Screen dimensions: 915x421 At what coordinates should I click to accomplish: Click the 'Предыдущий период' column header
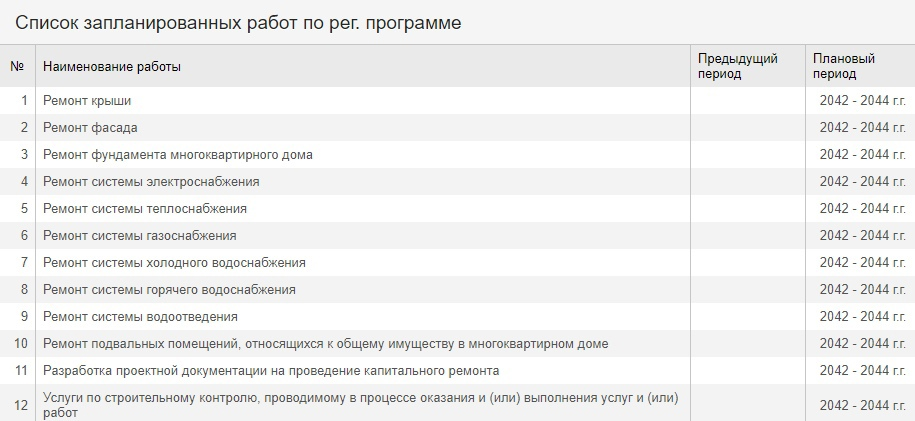click(x=737, y=66)
